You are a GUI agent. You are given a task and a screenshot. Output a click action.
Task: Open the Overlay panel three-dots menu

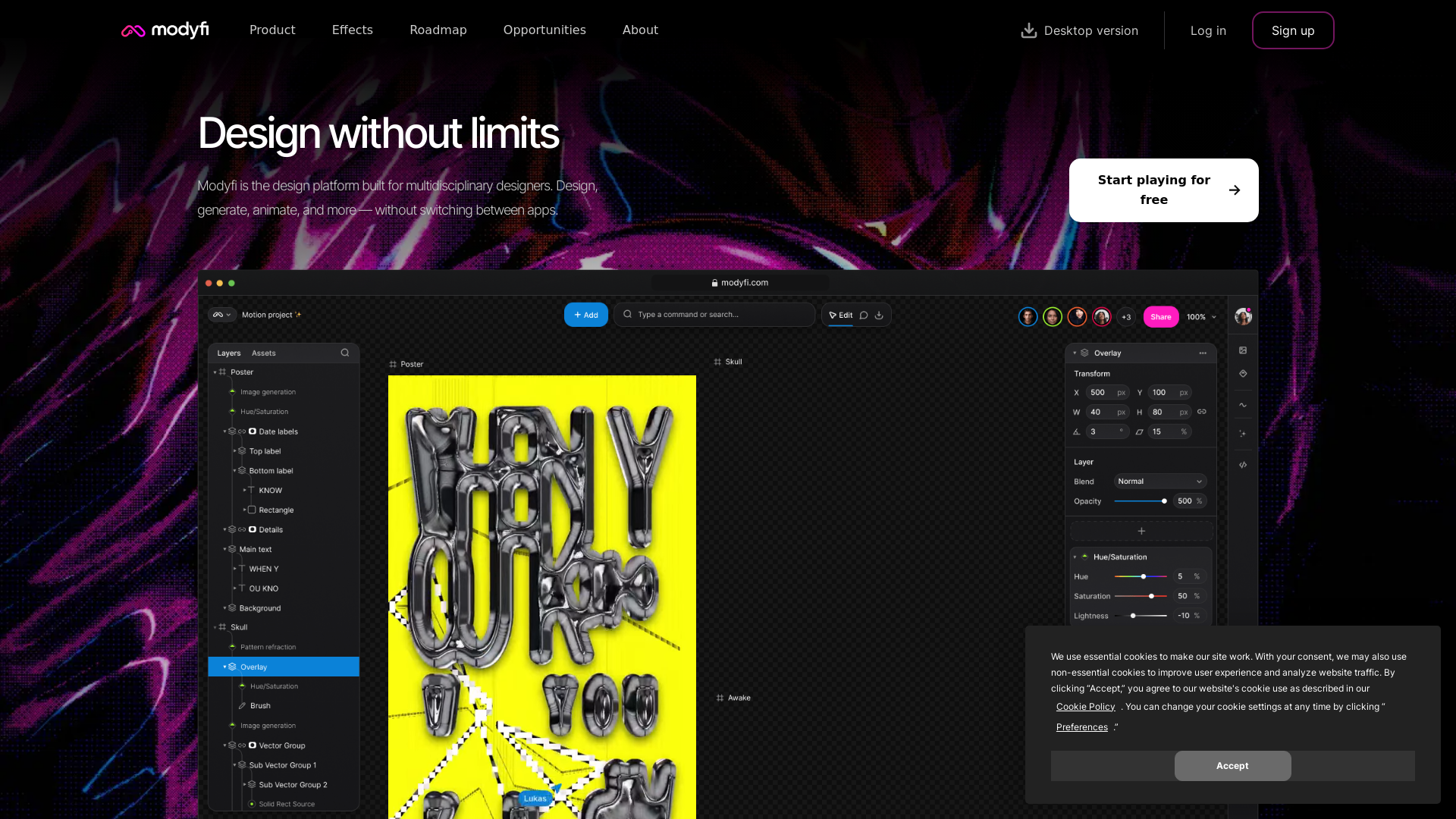[1203, 353]
